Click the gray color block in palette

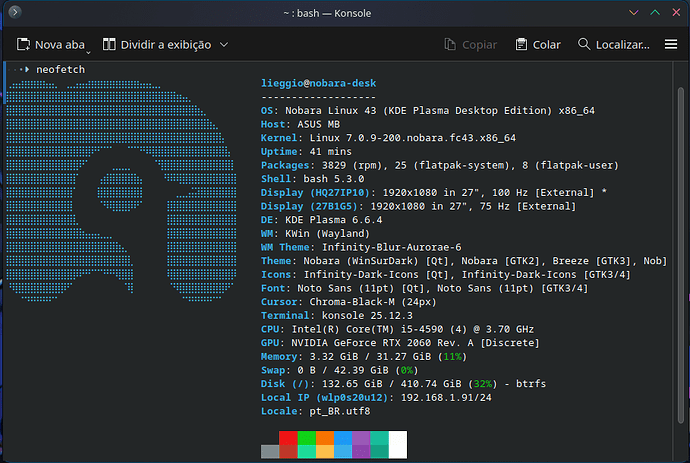point(270,452)
